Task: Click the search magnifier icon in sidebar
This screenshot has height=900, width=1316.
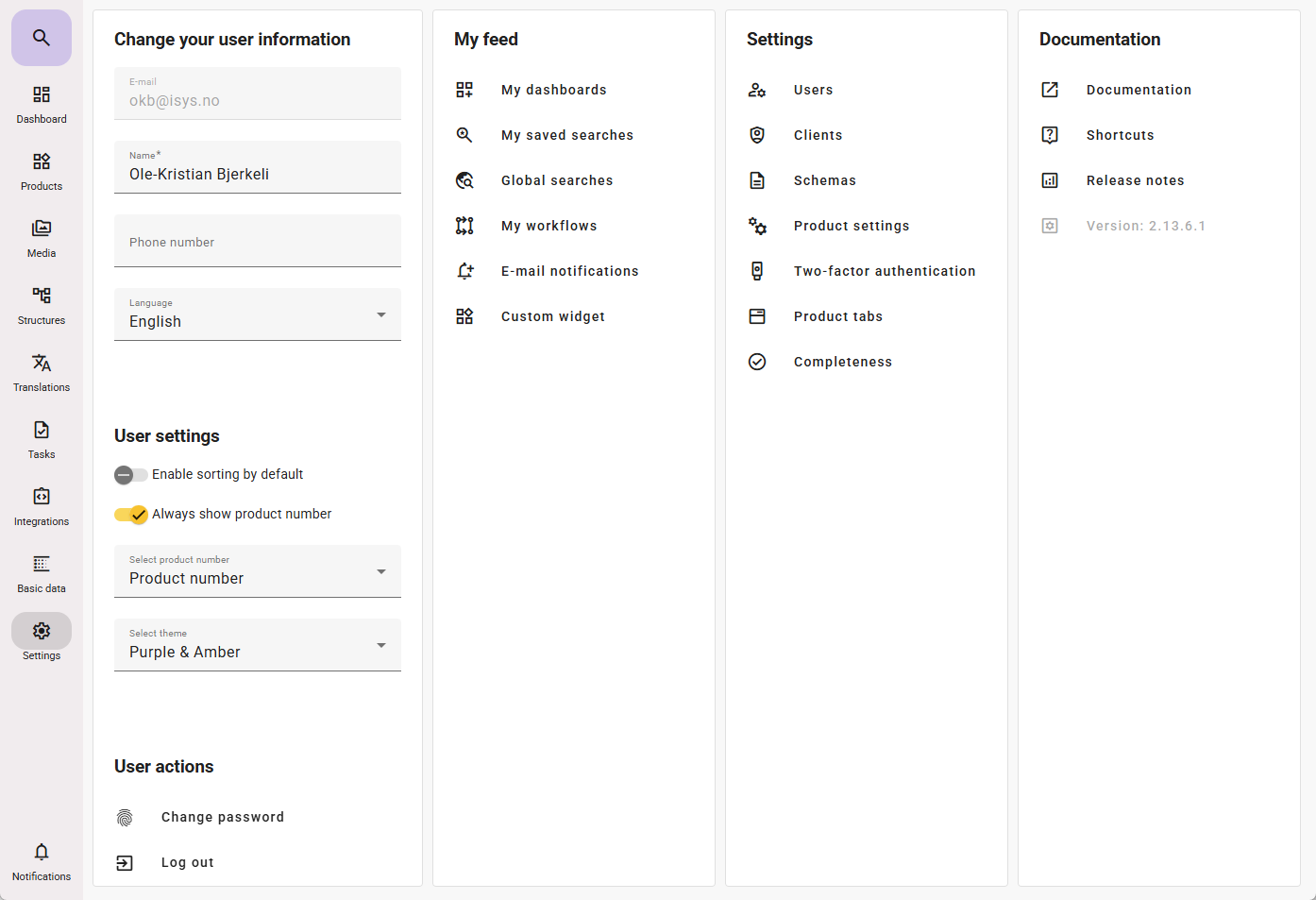Action: click(42, 38)
